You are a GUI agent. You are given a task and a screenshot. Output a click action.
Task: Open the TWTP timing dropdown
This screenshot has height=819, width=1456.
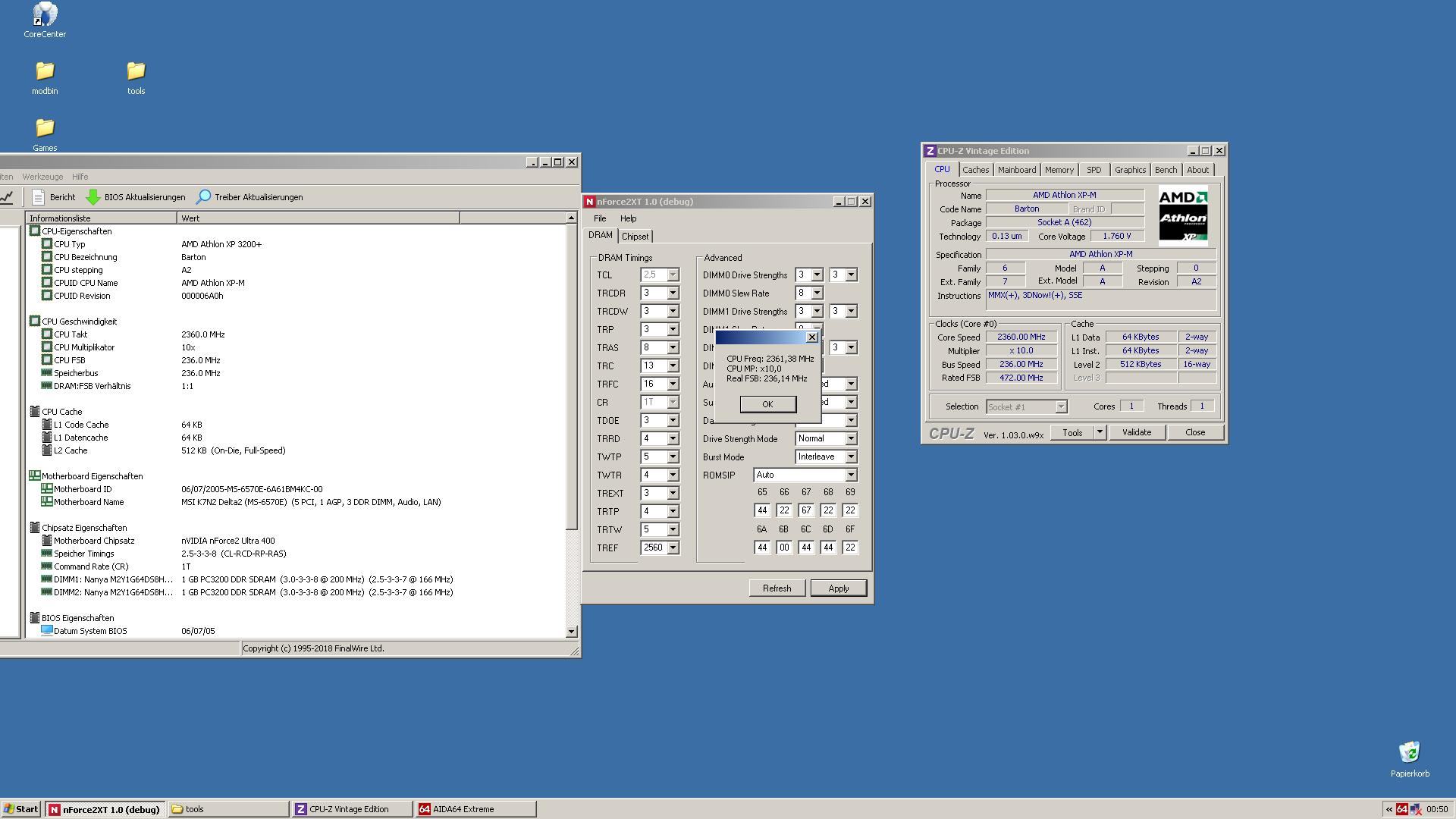click(673, 457)
